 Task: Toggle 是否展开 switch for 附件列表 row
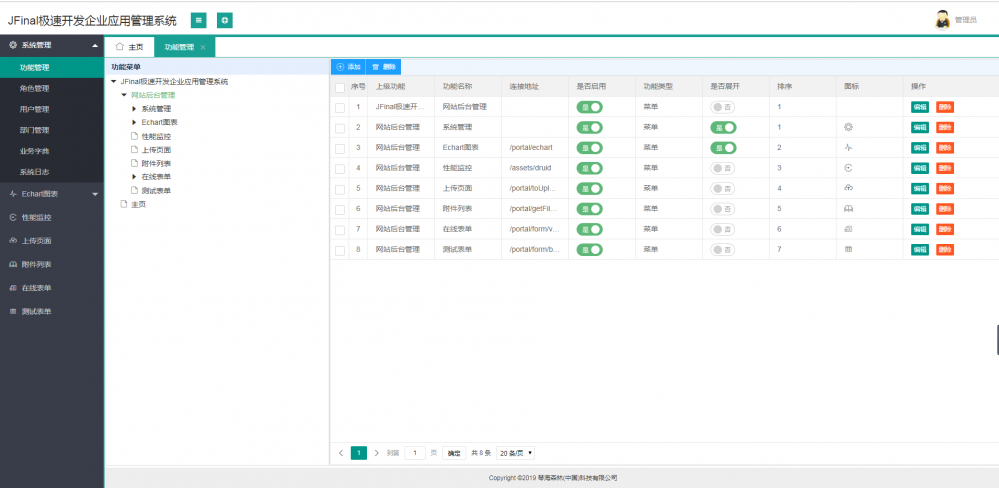(x=722, y=209)
